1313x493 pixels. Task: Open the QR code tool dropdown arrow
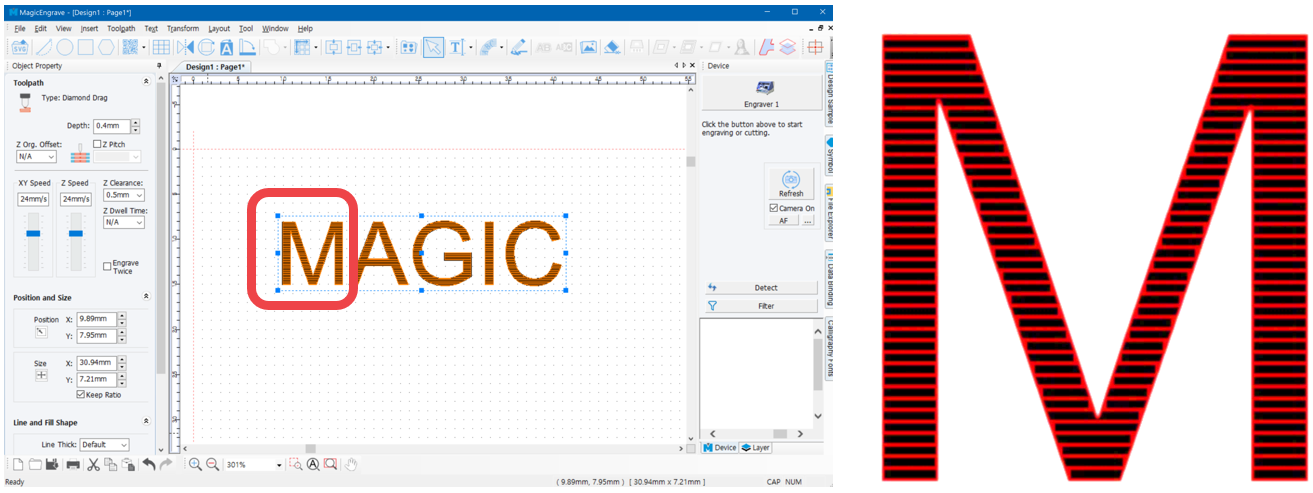[x=144, y=47]
